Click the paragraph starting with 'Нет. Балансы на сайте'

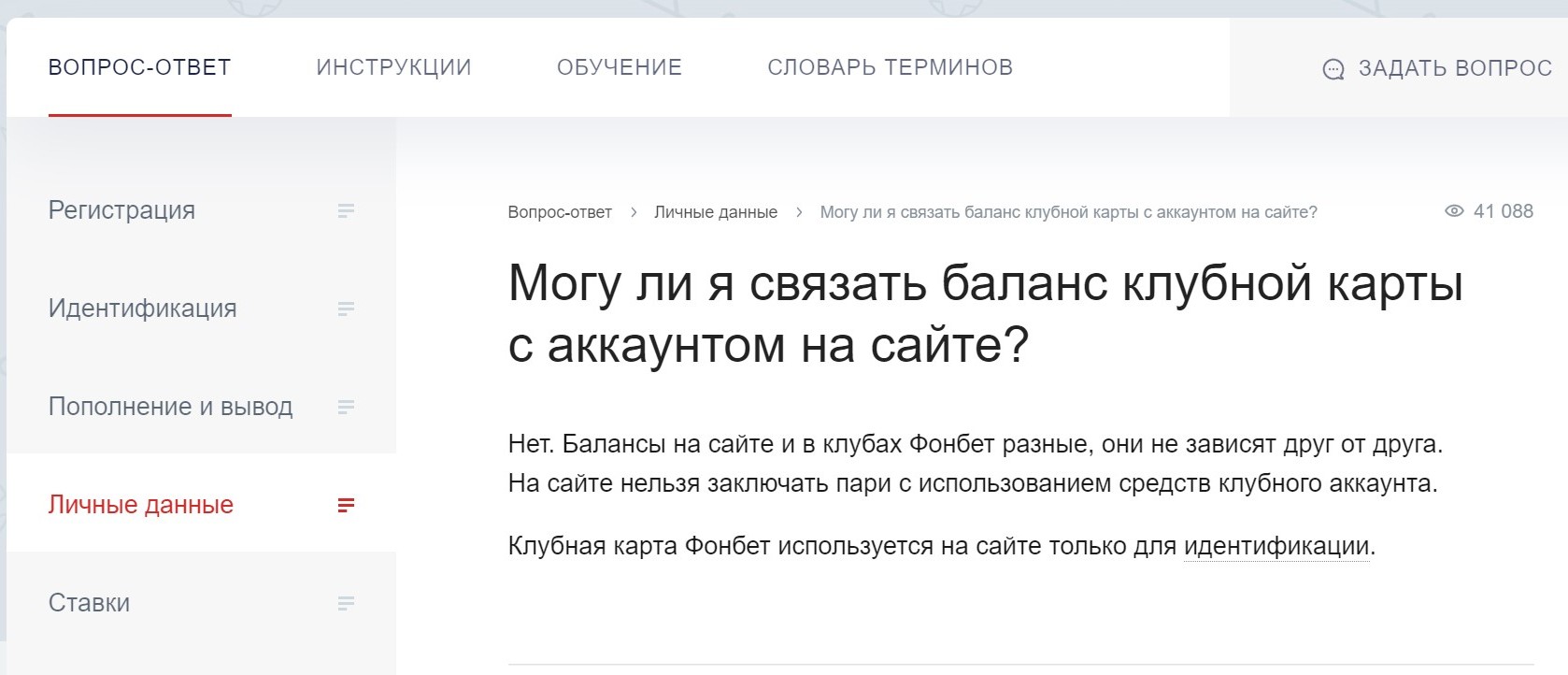tap(976, 464)
